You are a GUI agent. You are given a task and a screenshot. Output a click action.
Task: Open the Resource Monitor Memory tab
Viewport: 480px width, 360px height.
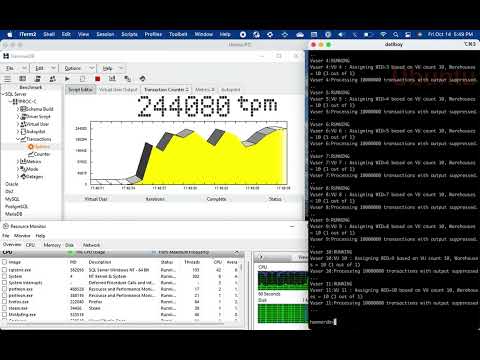point(52,245)
